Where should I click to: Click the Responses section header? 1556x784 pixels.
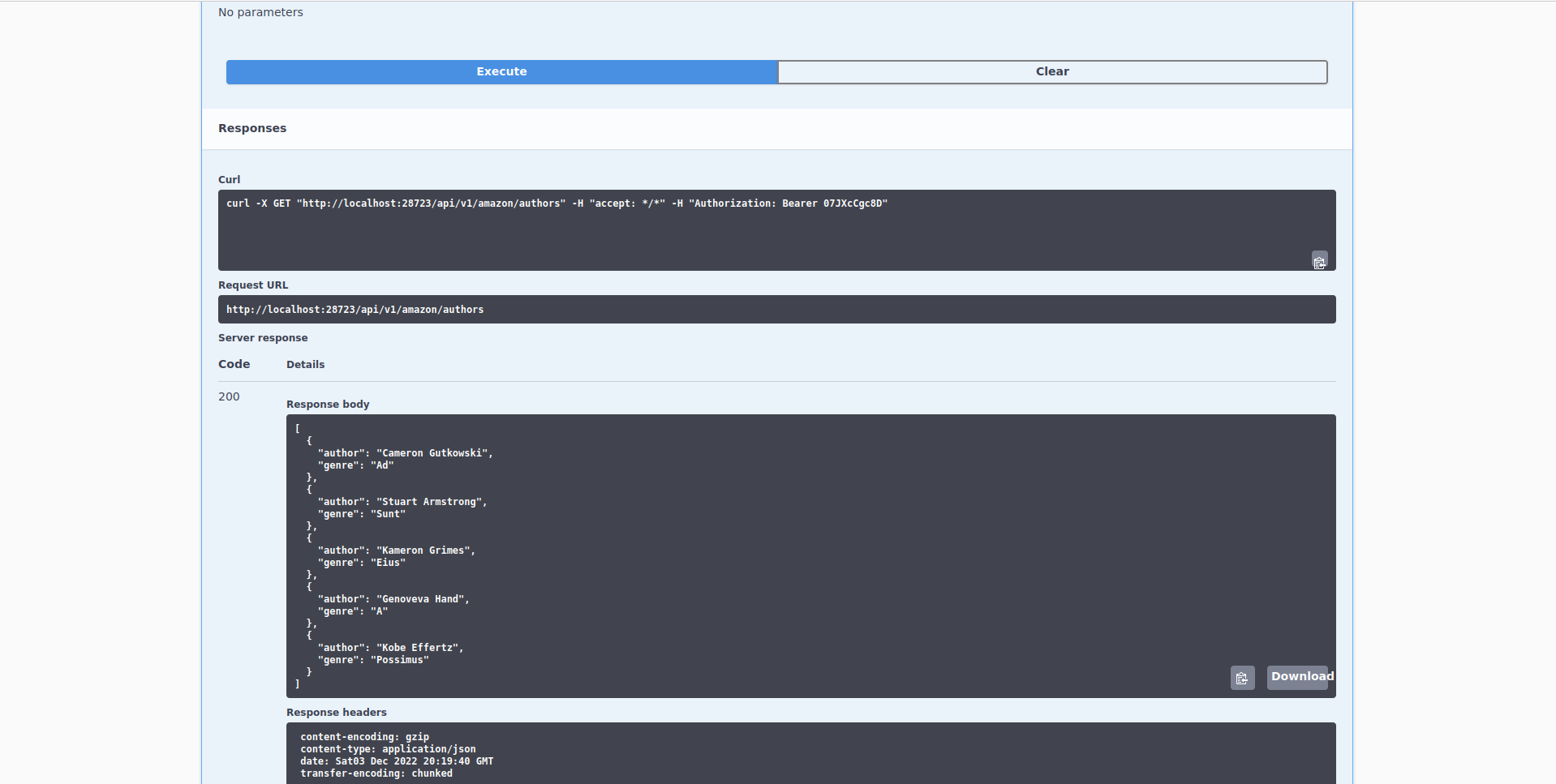point(251,128)
